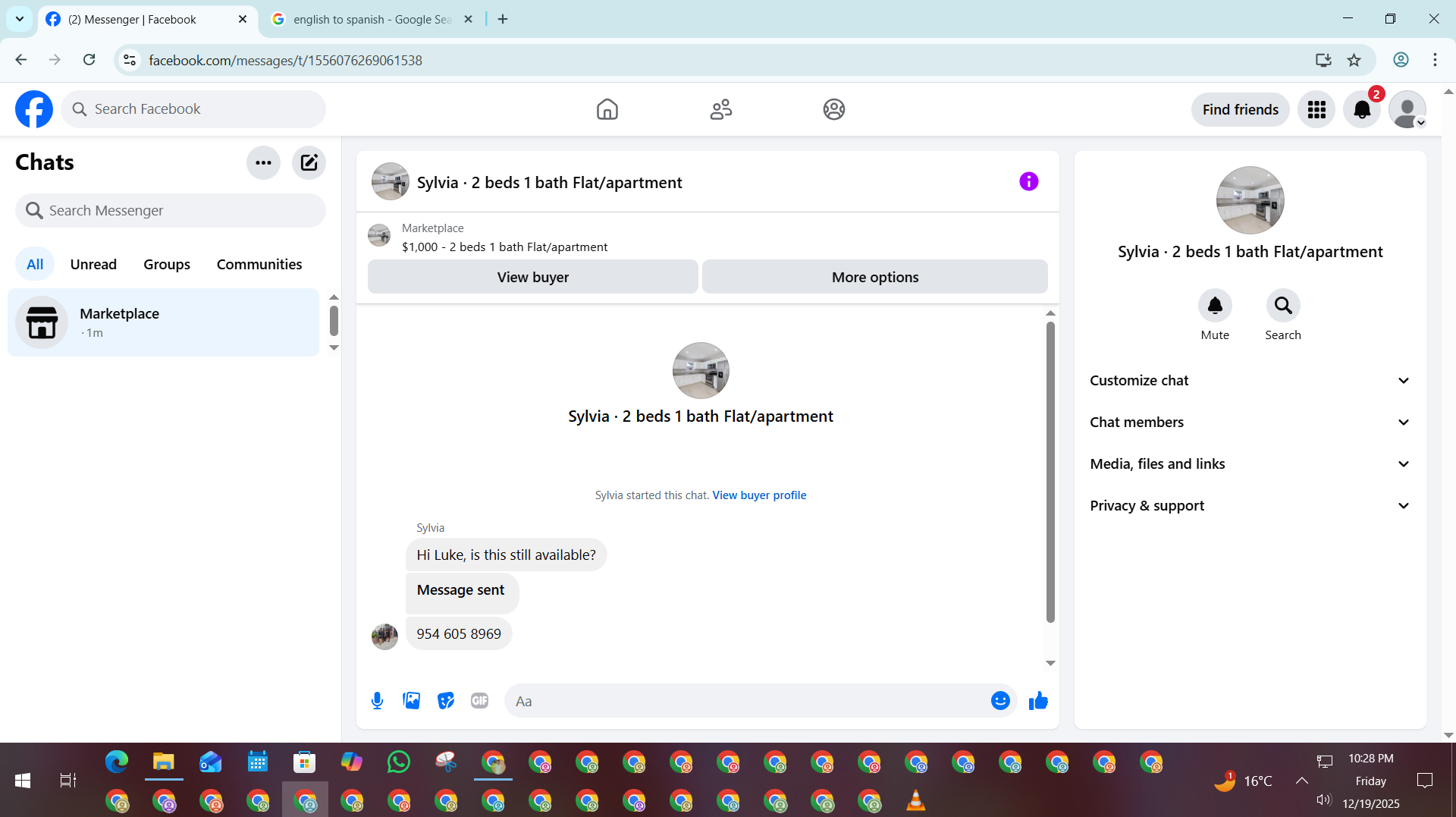Click the install app icon in address bar
1456x817 pixels.
[x=1323, y=60]
